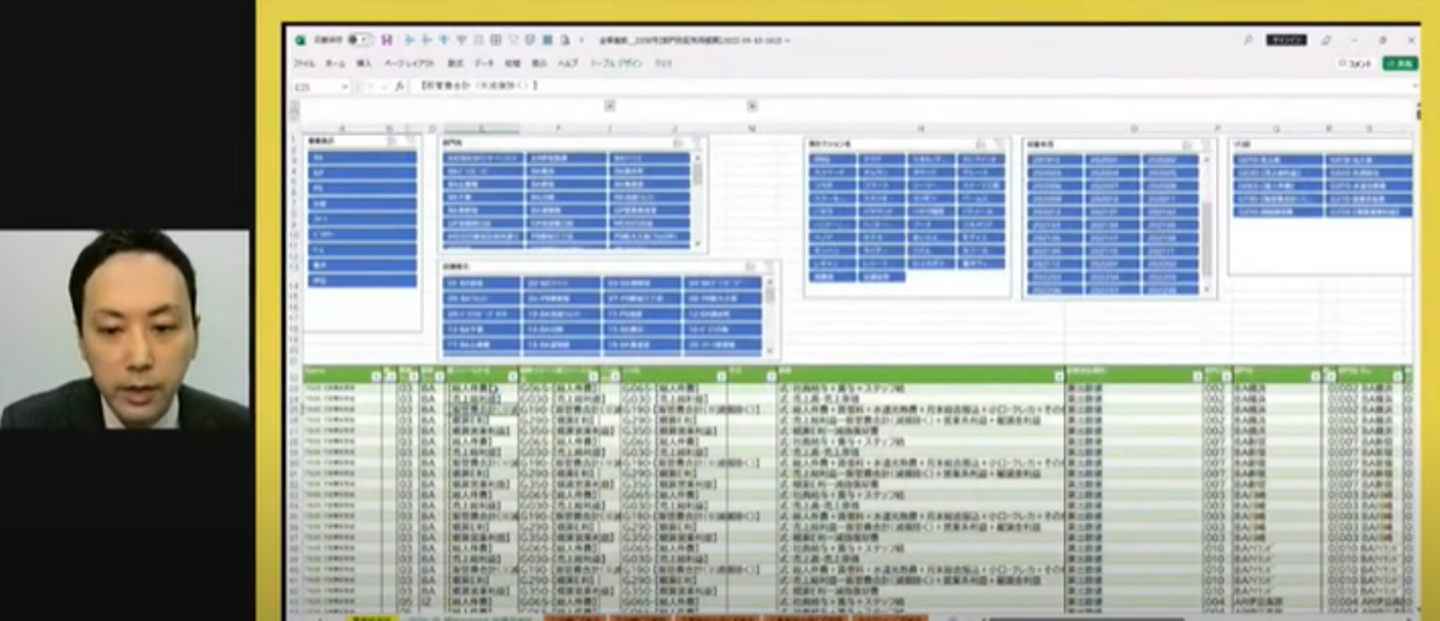Open filter dropdown on first table header column

click(x=376, y=376)
